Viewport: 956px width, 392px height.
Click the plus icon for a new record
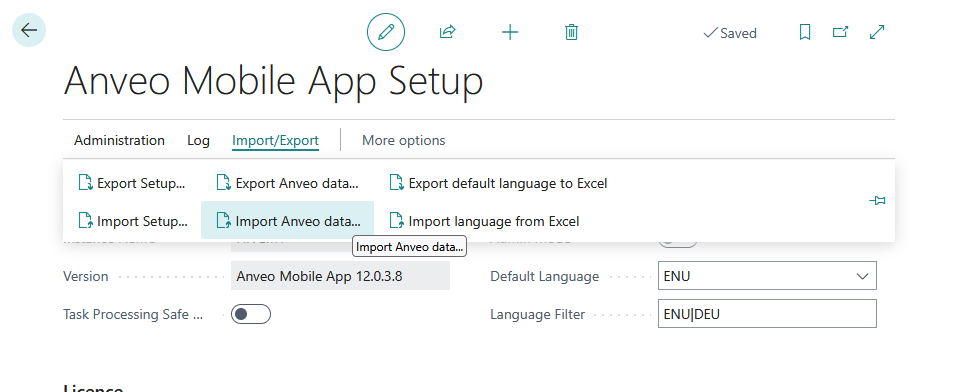click(x=510, y=32)
